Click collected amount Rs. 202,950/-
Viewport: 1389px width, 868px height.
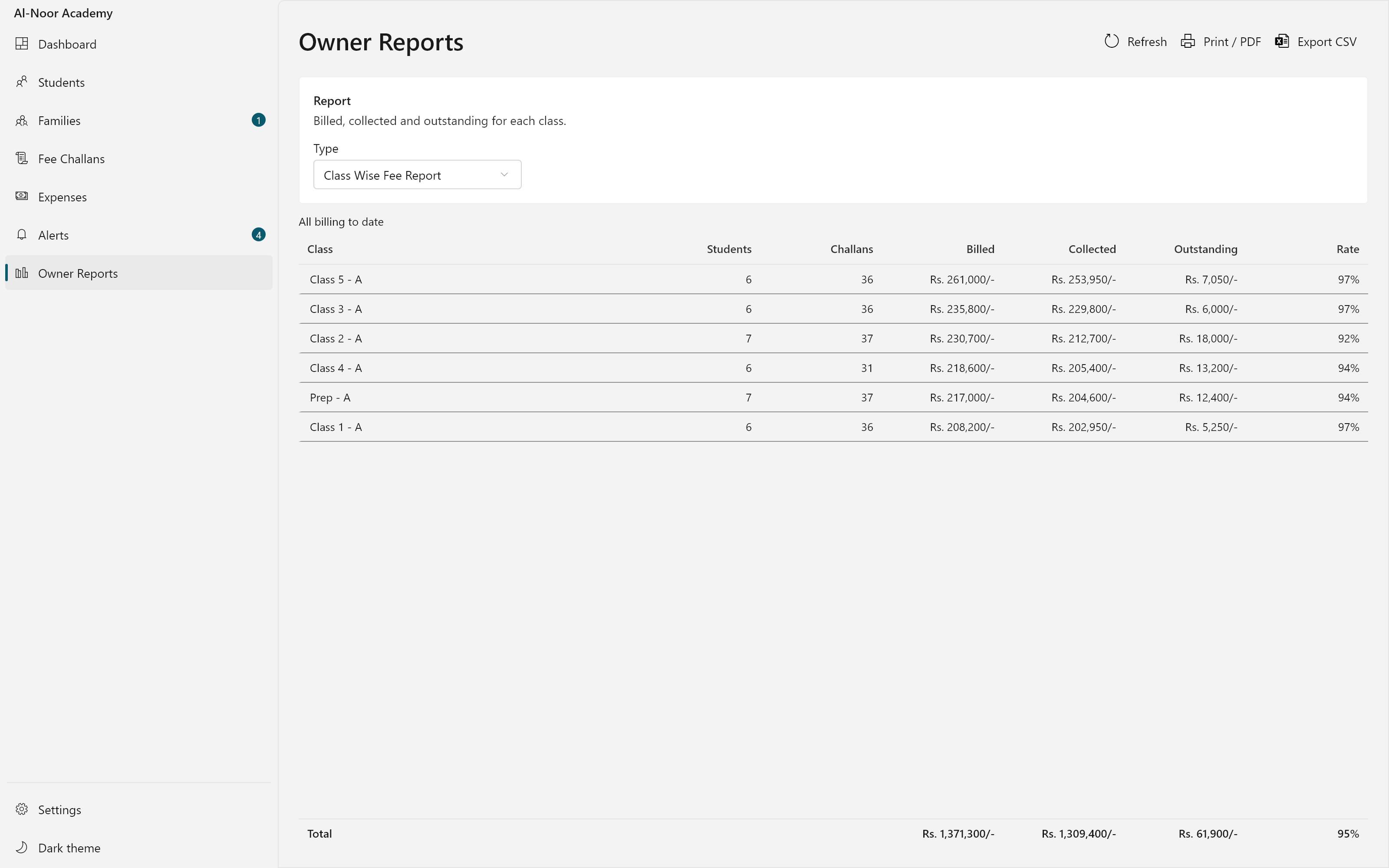point(1084,427)
